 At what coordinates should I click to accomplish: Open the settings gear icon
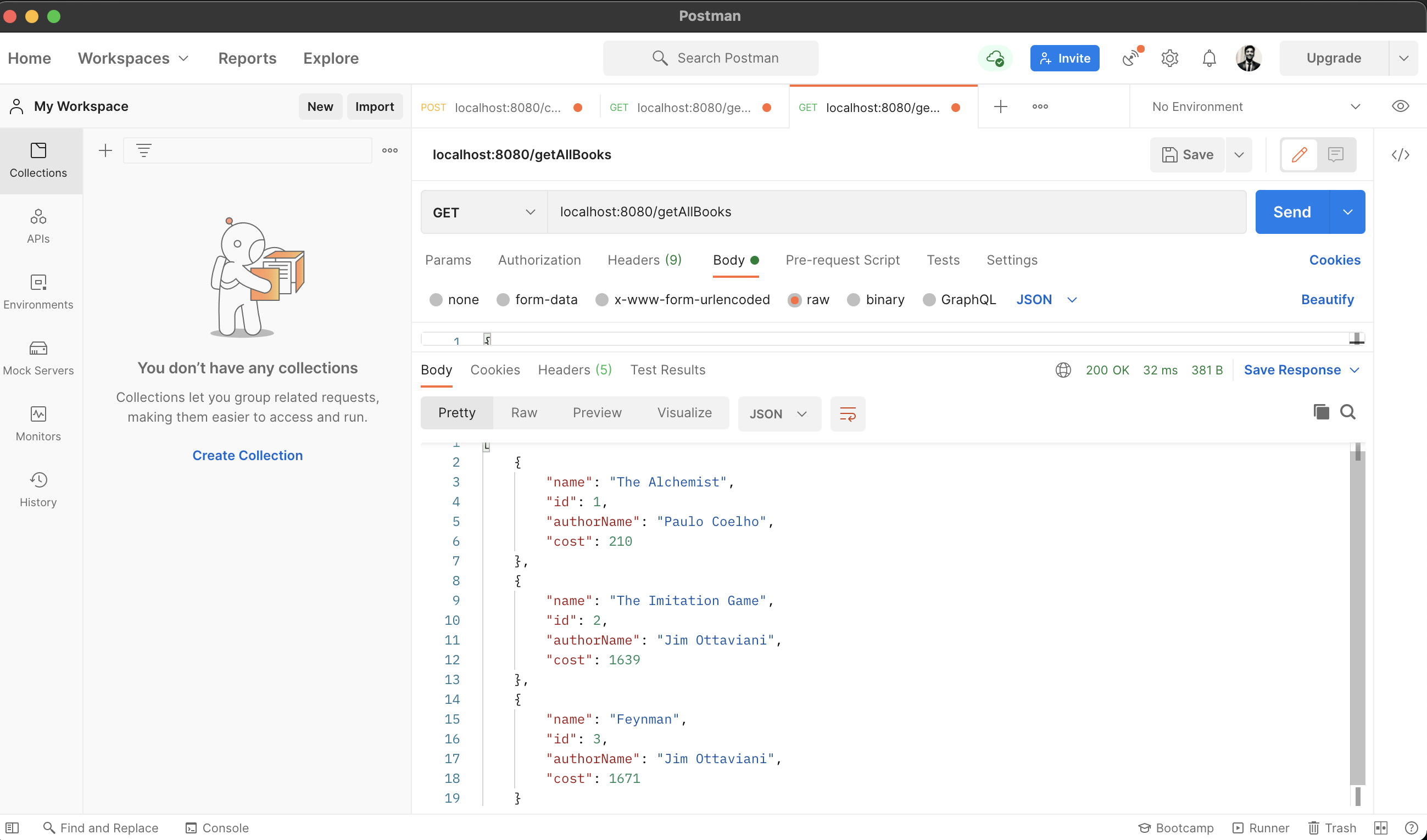pyautogui.click(x=1170, y=58)
